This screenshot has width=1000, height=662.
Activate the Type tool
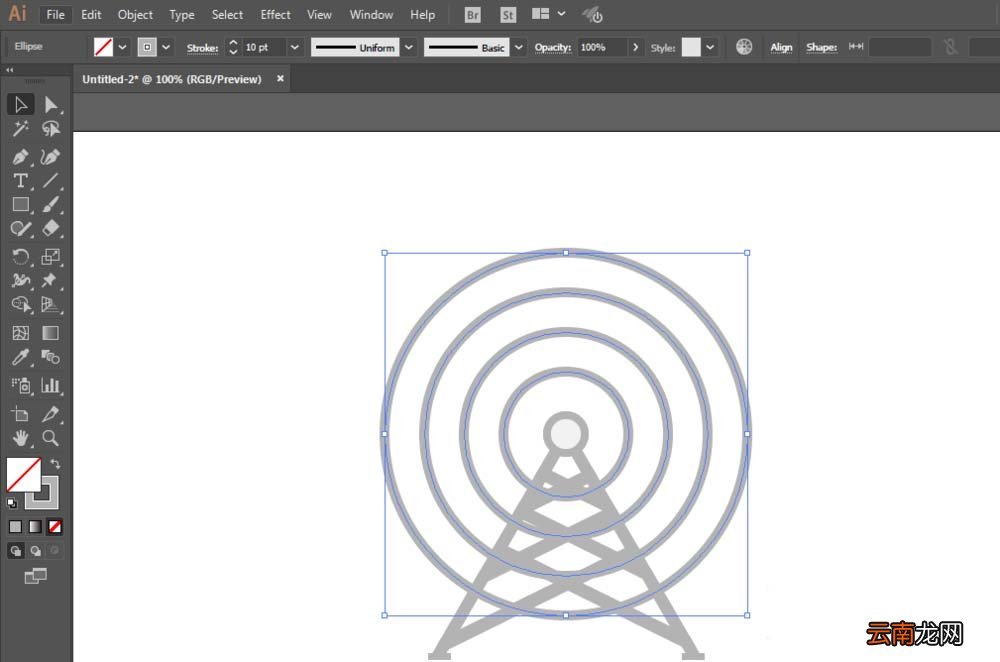(x=20, y=181)
